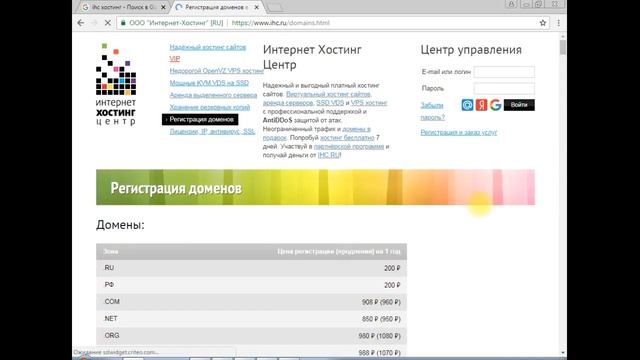Click the .РФ zone row
Image resolution: width=640 pixels, height=360 pixels.
251,285
